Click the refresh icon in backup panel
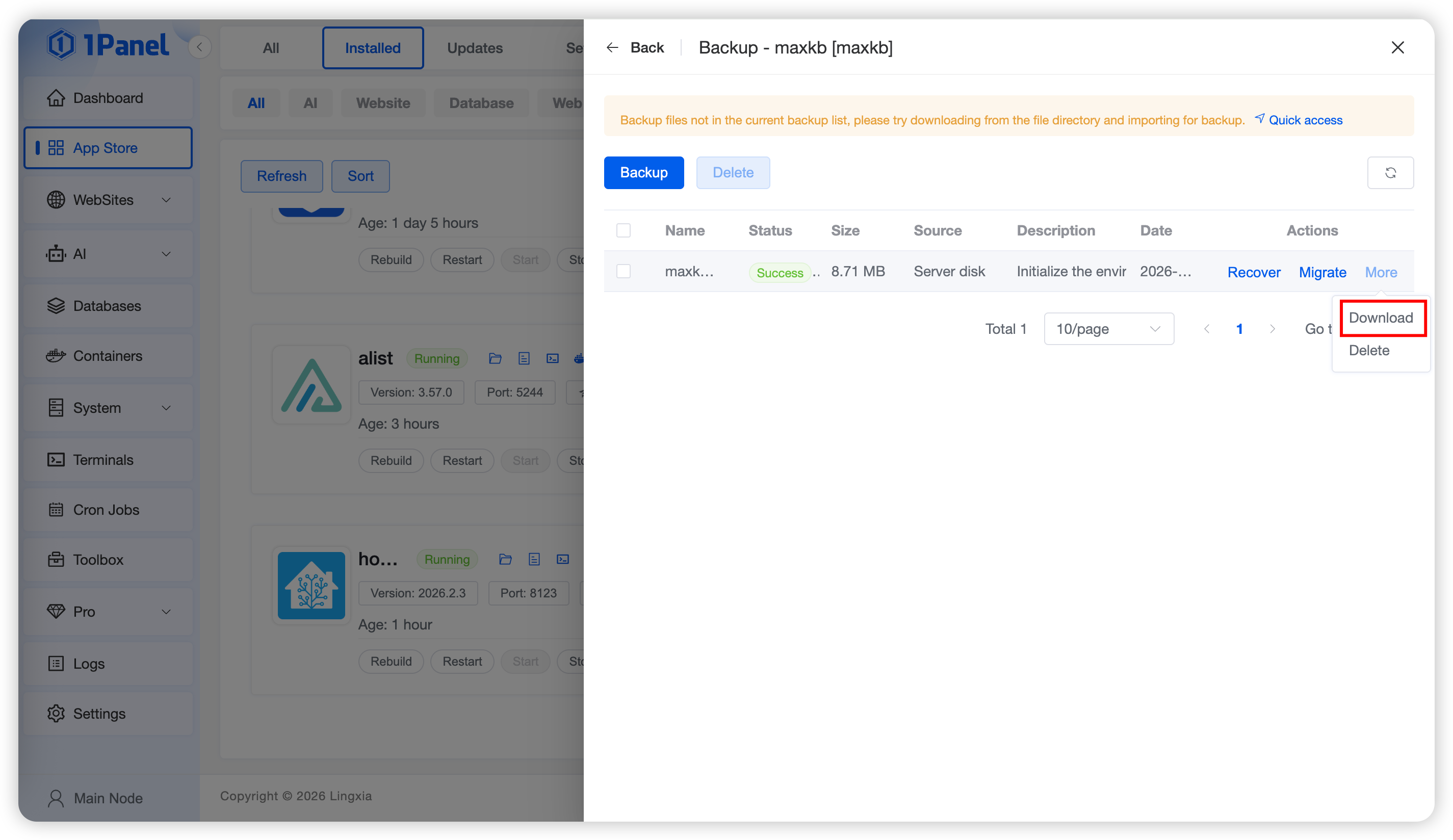Screen dimensions: 1453x840 point(1390,172)
